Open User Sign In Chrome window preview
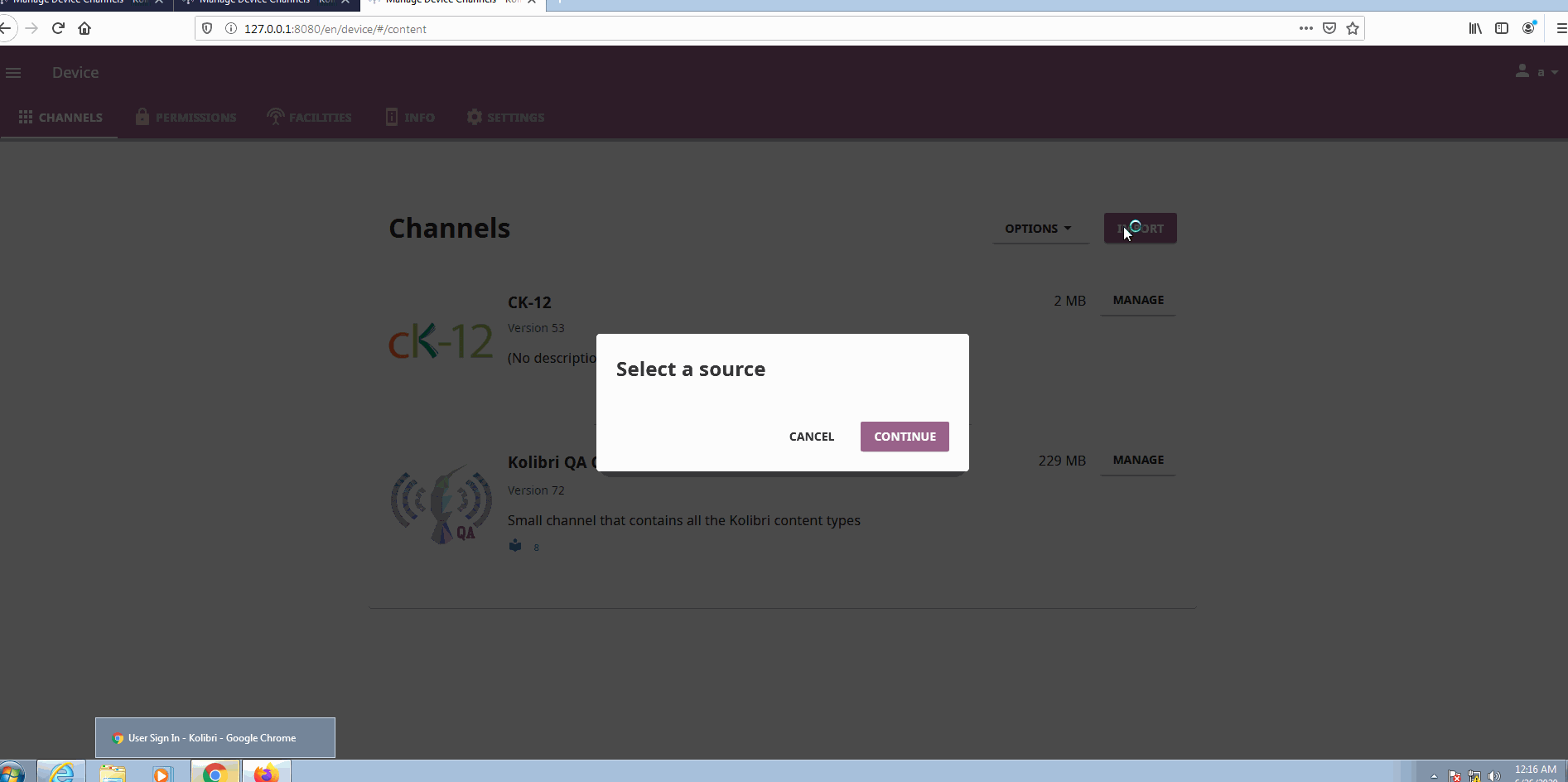1568x782 pixels. point(215,737)
